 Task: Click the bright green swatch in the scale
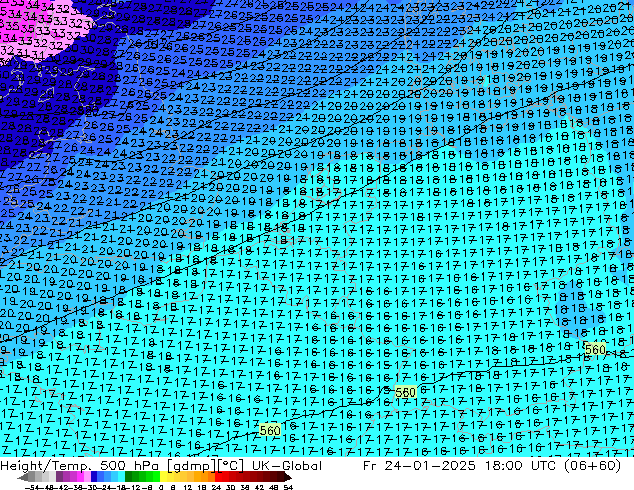click(156, 478)
